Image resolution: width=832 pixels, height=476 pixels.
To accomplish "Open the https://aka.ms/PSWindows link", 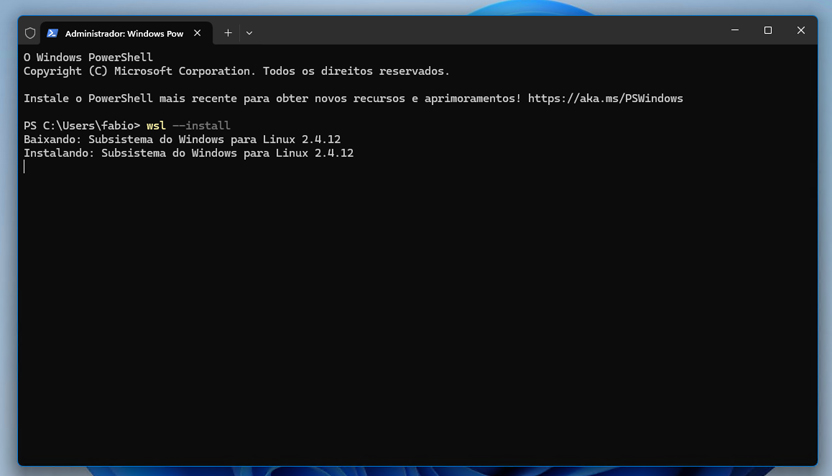I will 605,98.
